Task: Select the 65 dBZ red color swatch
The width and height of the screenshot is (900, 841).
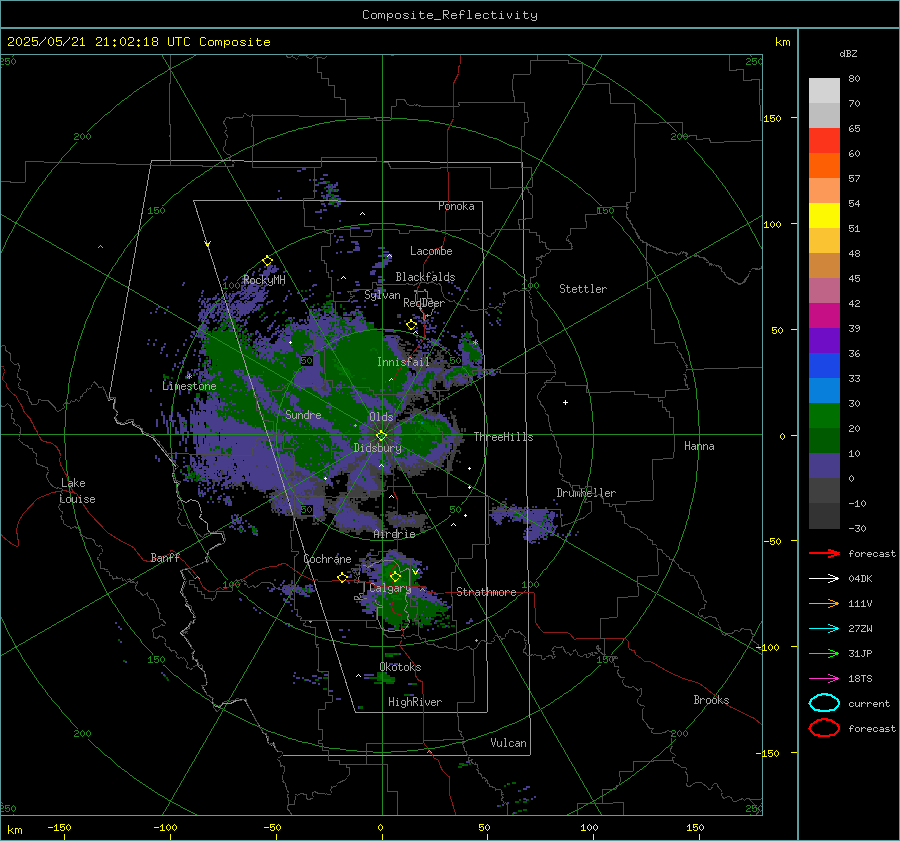Action: (x=824, y=140)
